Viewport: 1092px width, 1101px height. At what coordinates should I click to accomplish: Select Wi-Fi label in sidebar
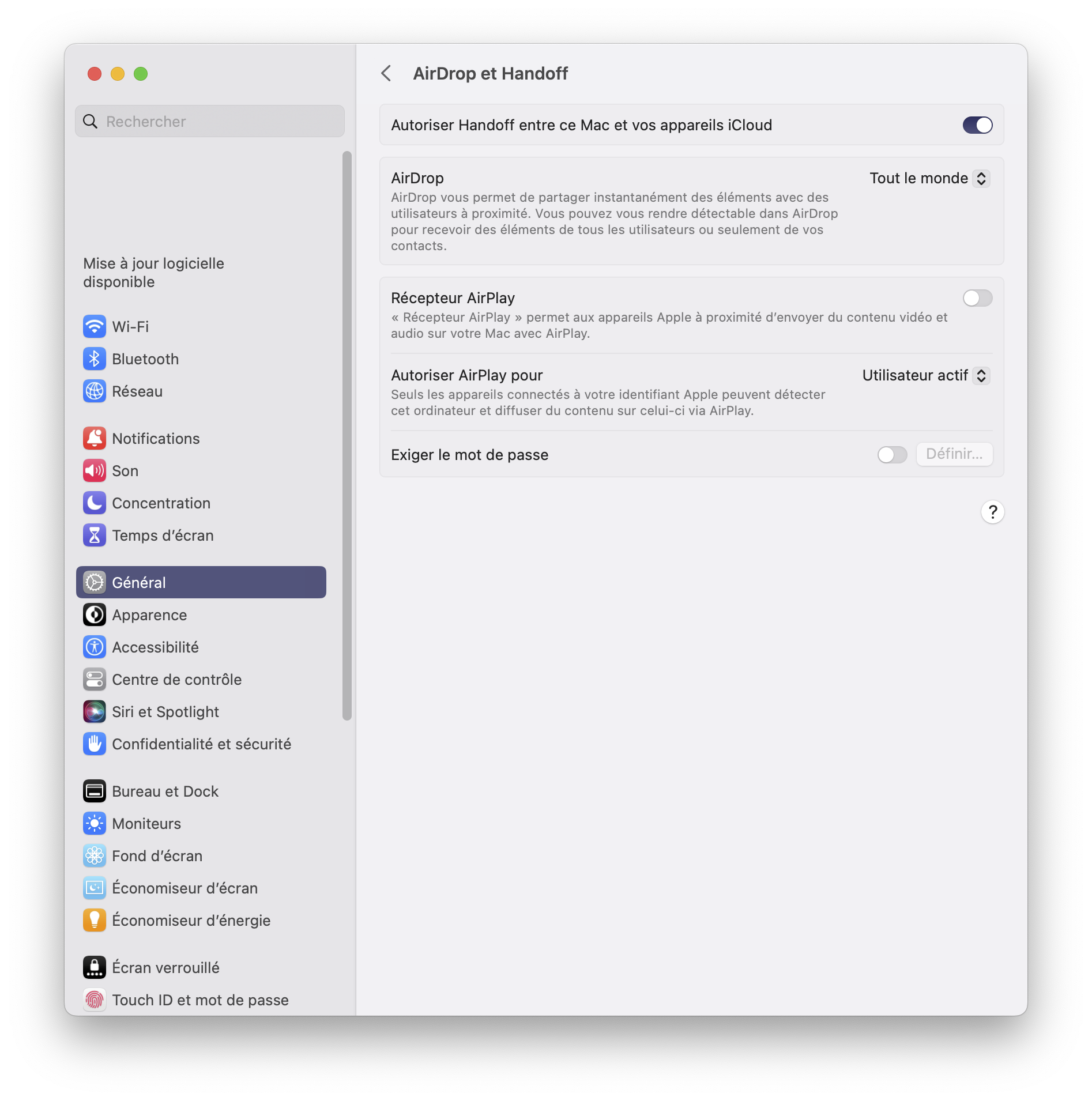coord(130,326)
